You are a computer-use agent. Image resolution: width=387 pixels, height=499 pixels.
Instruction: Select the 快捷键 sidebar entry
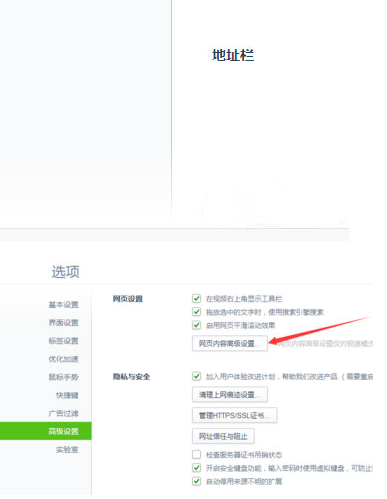(x=67, y=395)
